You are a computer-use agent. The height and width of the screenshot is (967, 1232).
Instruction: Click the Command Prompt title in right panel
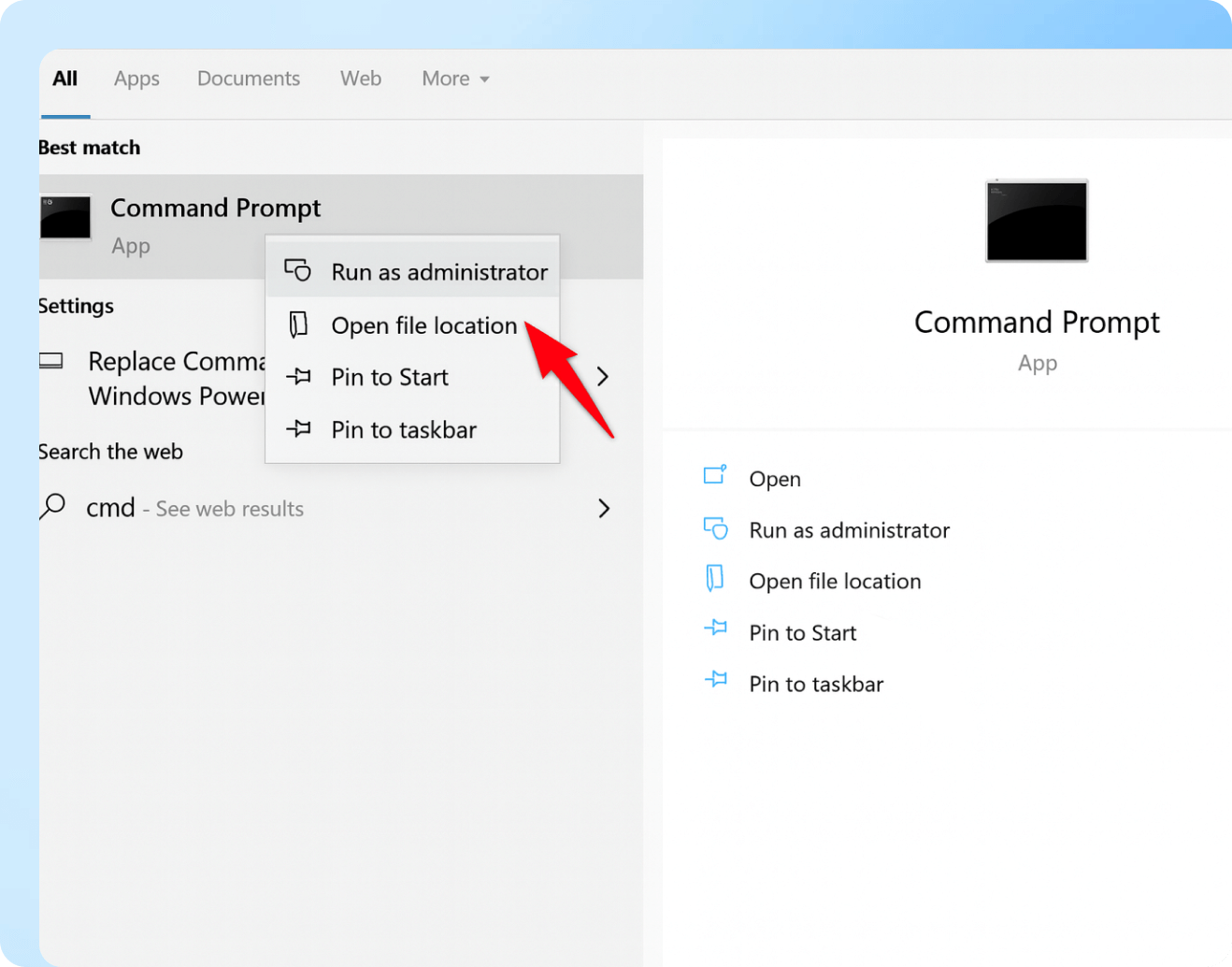coord(1037,323)
